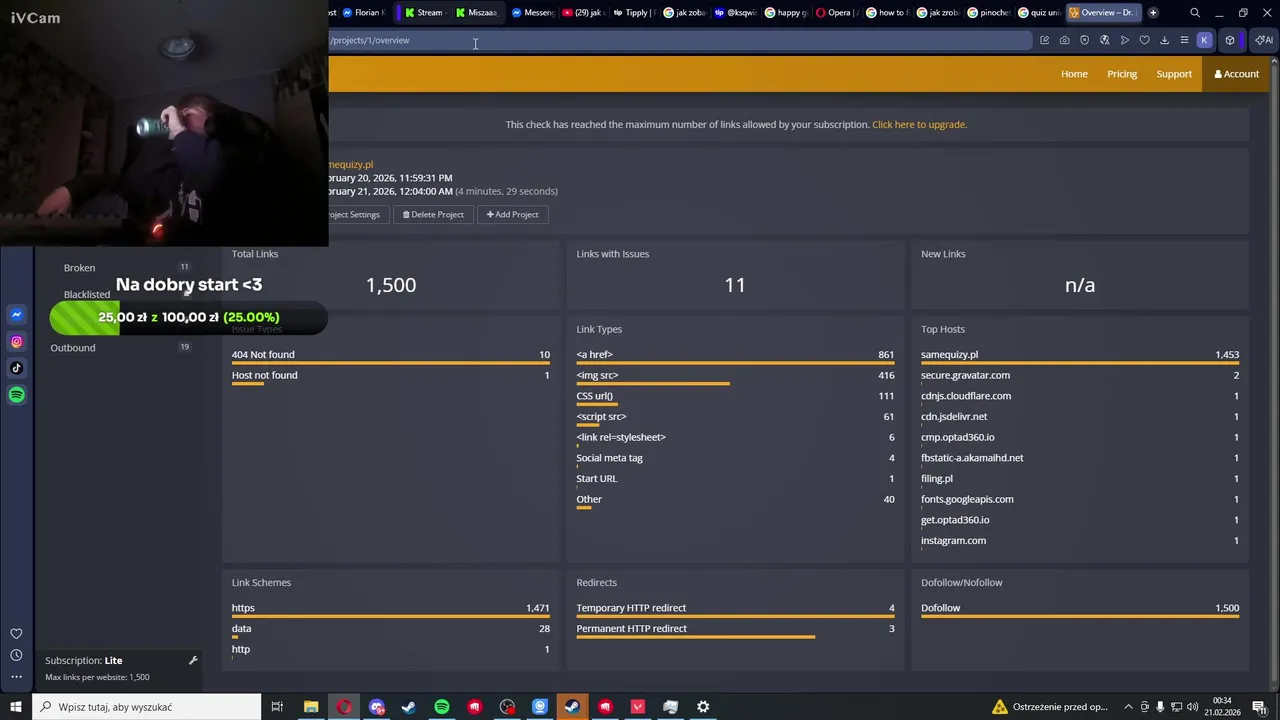Open Easy Setup menu icon in toolbar
1280x720 pixels.
click(x=1184, y=40)
